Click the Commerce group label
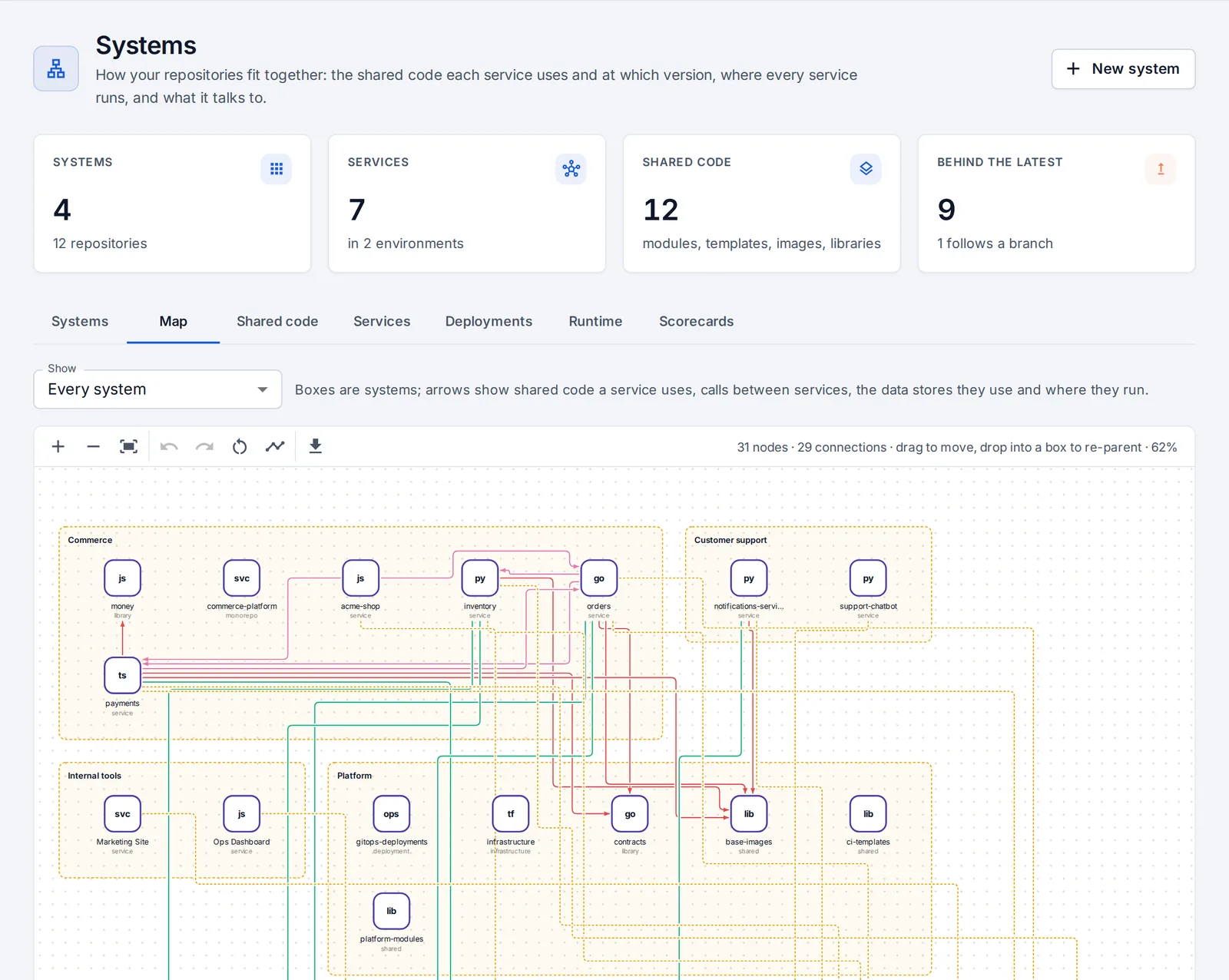 pos(90,540)
